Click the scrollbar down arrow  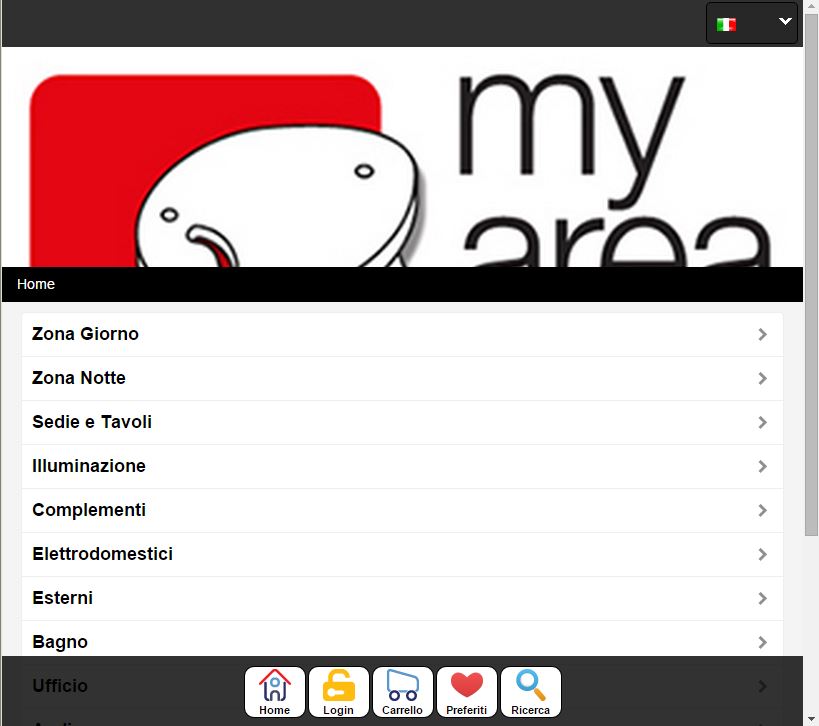[811, 720]
